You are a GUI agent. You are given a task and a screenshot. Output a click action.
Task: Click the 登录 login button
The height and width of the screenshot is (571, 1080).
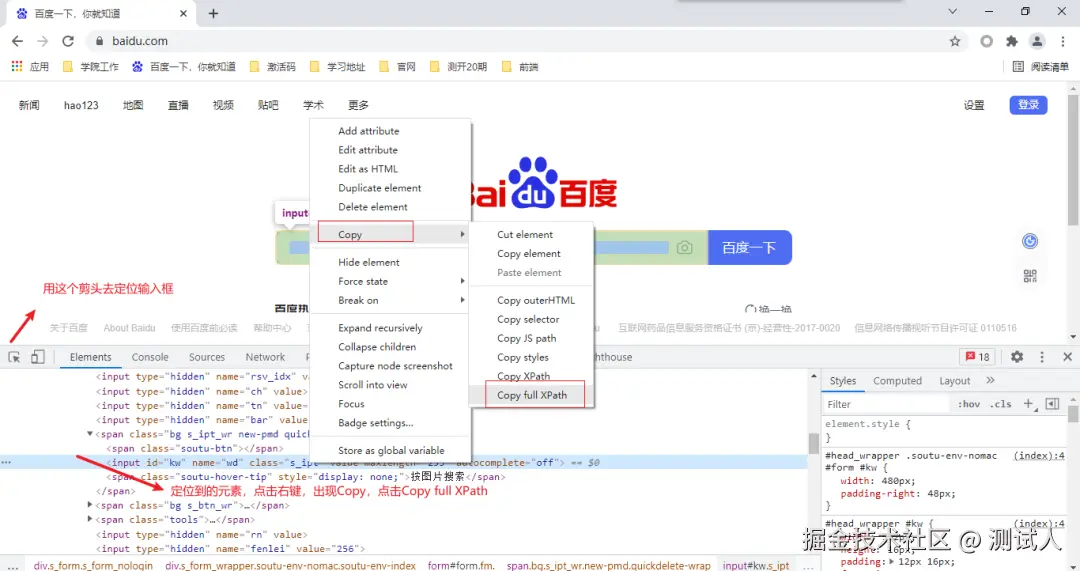(1028, 105)
